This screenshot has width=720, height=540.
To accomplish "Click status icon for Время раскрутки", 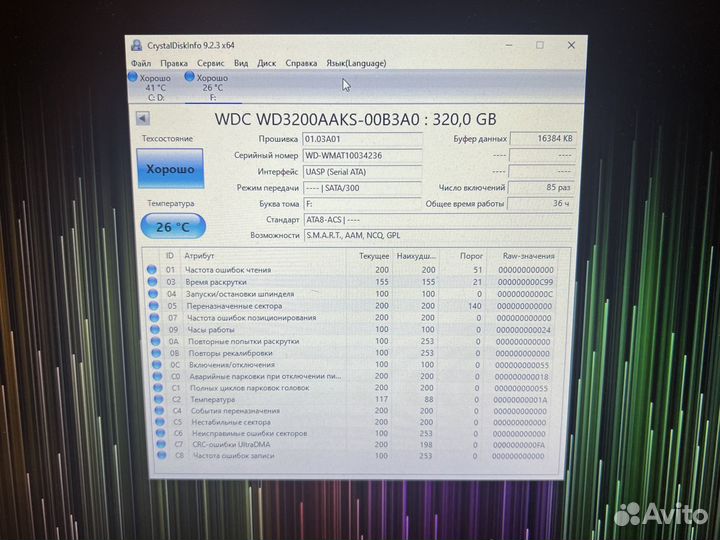I will [152, 281].
